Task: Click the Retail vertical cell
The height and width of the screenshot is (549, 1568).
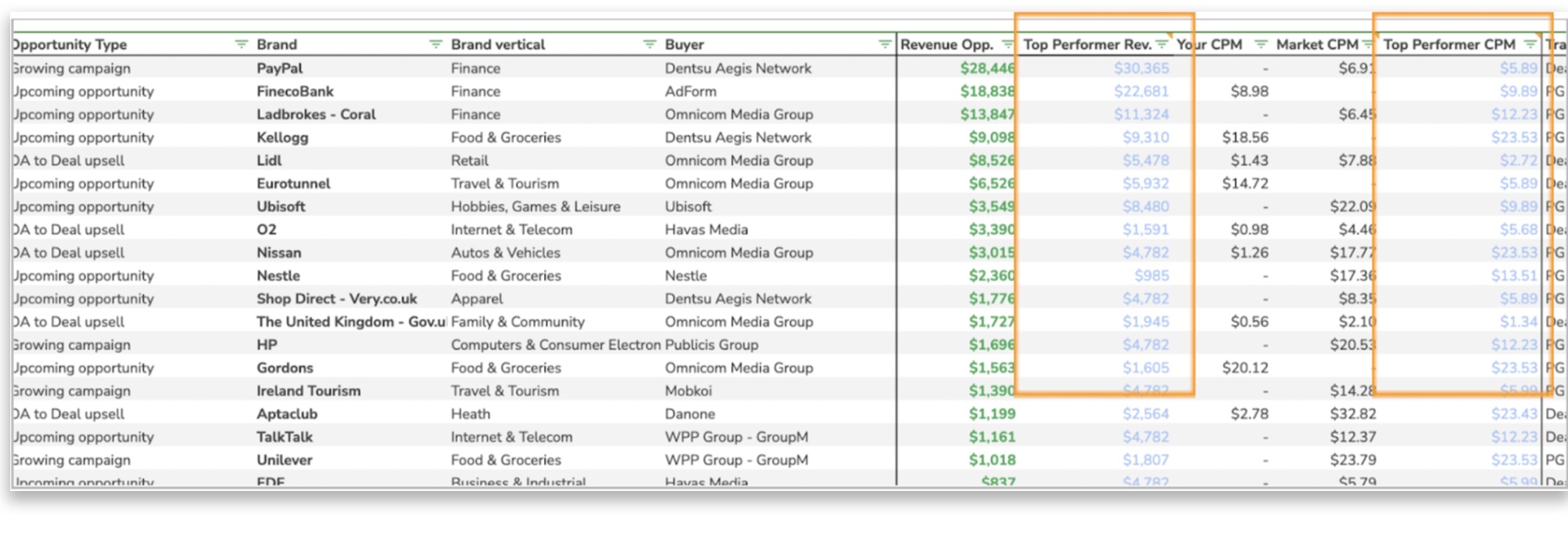Action: click(x=470, y=160)
